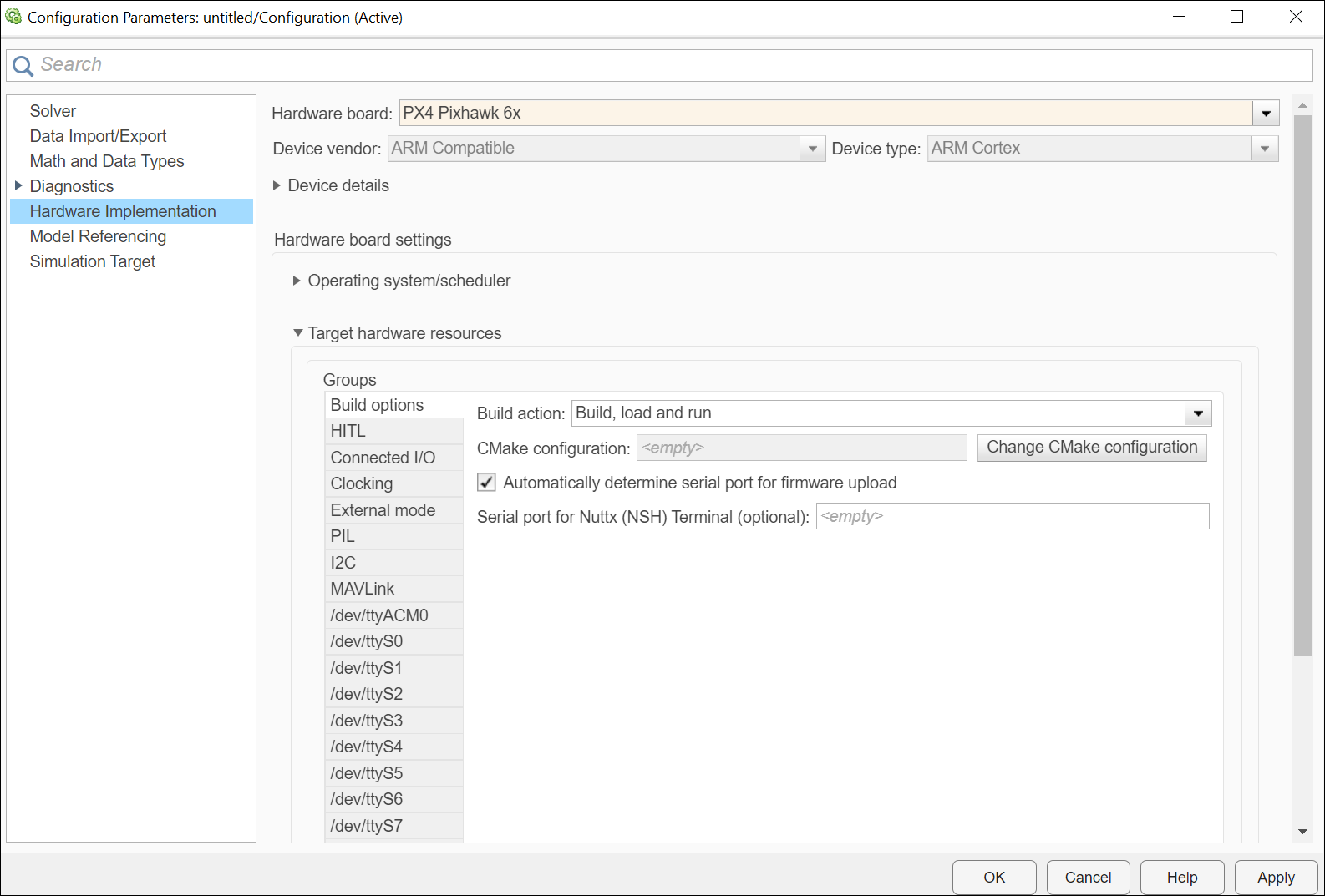Open the Build action dropdown
The width and height of the screenshot is (1325, 896).
(1198, 413)
